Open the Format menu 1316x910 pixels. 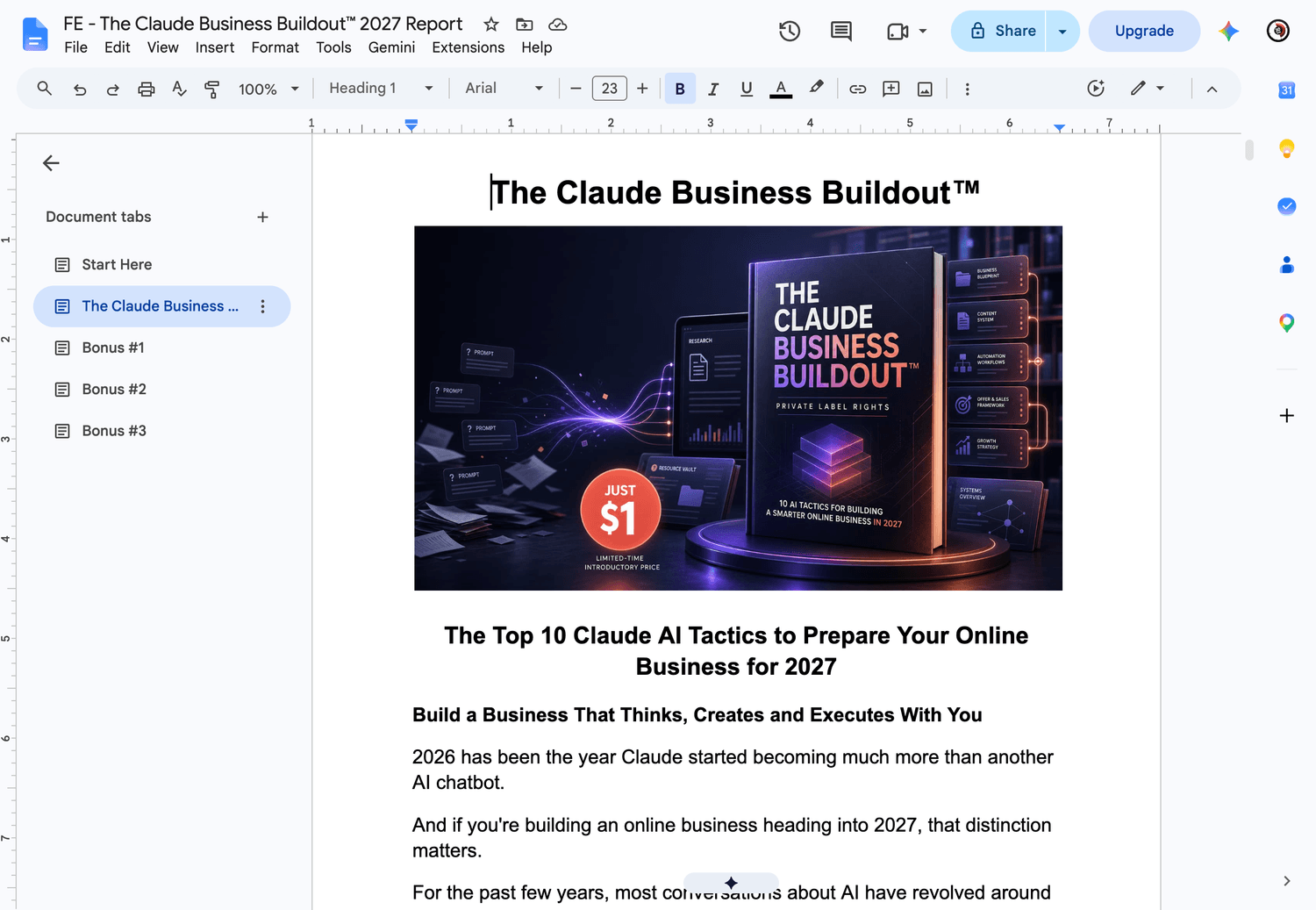[x=275, y=47]
